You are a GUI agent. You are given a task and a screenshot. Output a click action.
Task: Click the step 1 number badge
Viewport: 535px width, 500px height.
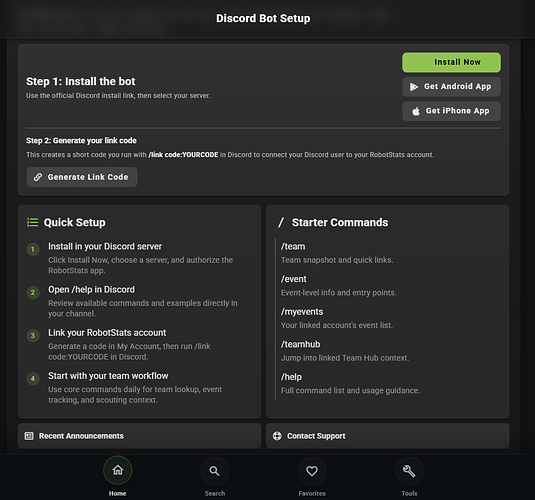(x=33, y=249)
